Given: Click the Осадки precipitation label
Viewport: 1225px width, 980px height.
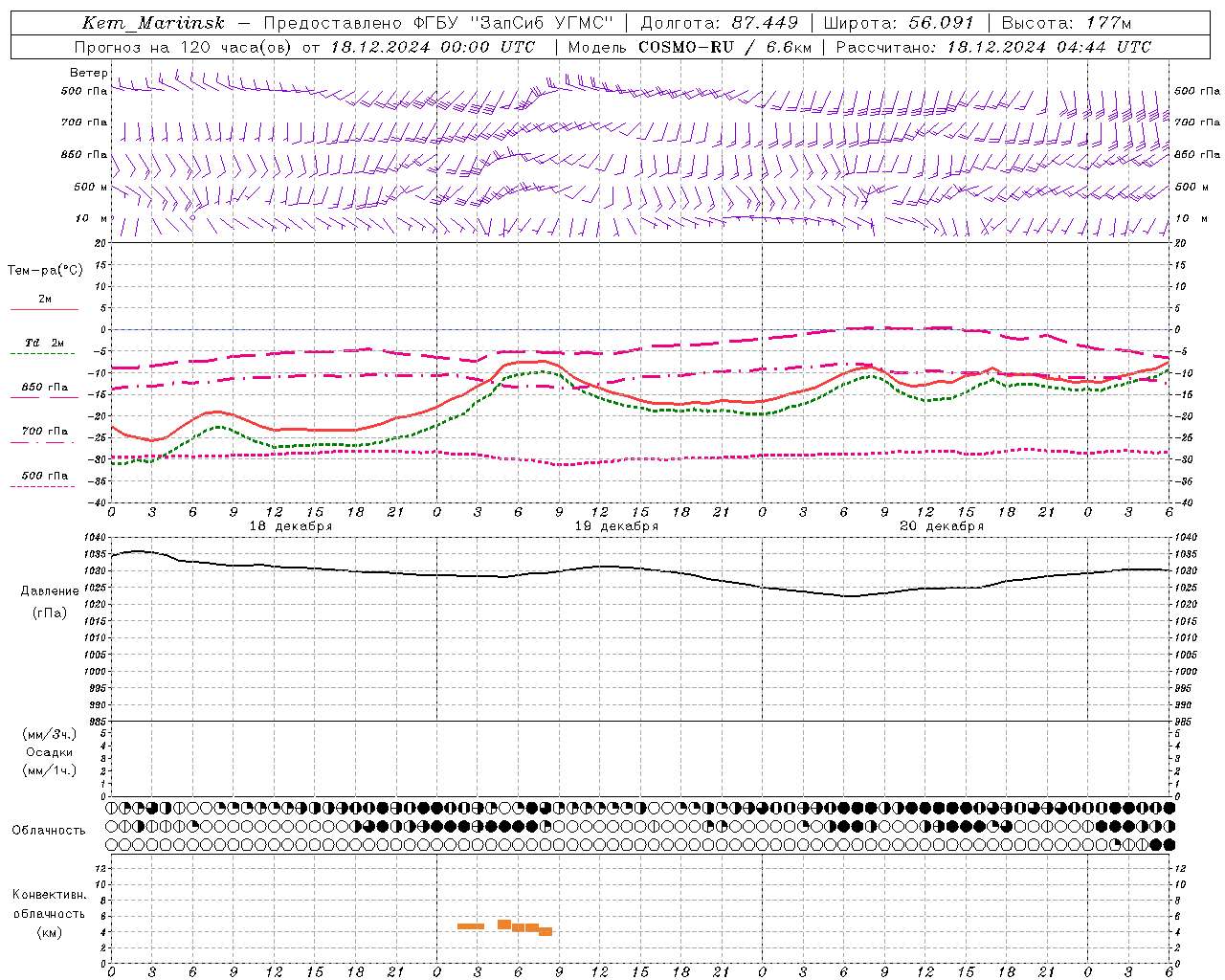Looking at the screenshot, I should pos(50,752).
